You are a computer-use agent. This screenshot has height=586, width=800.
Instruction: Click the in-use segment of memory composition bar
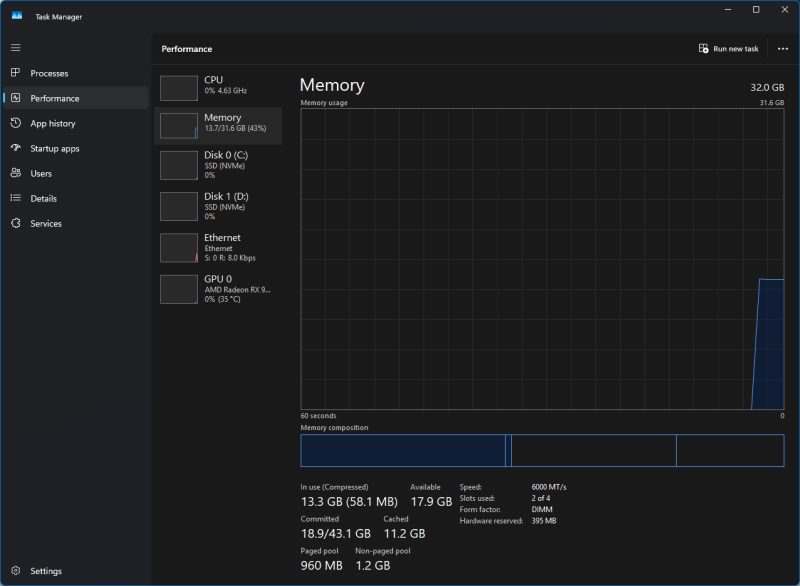click(x=403, y=450)
